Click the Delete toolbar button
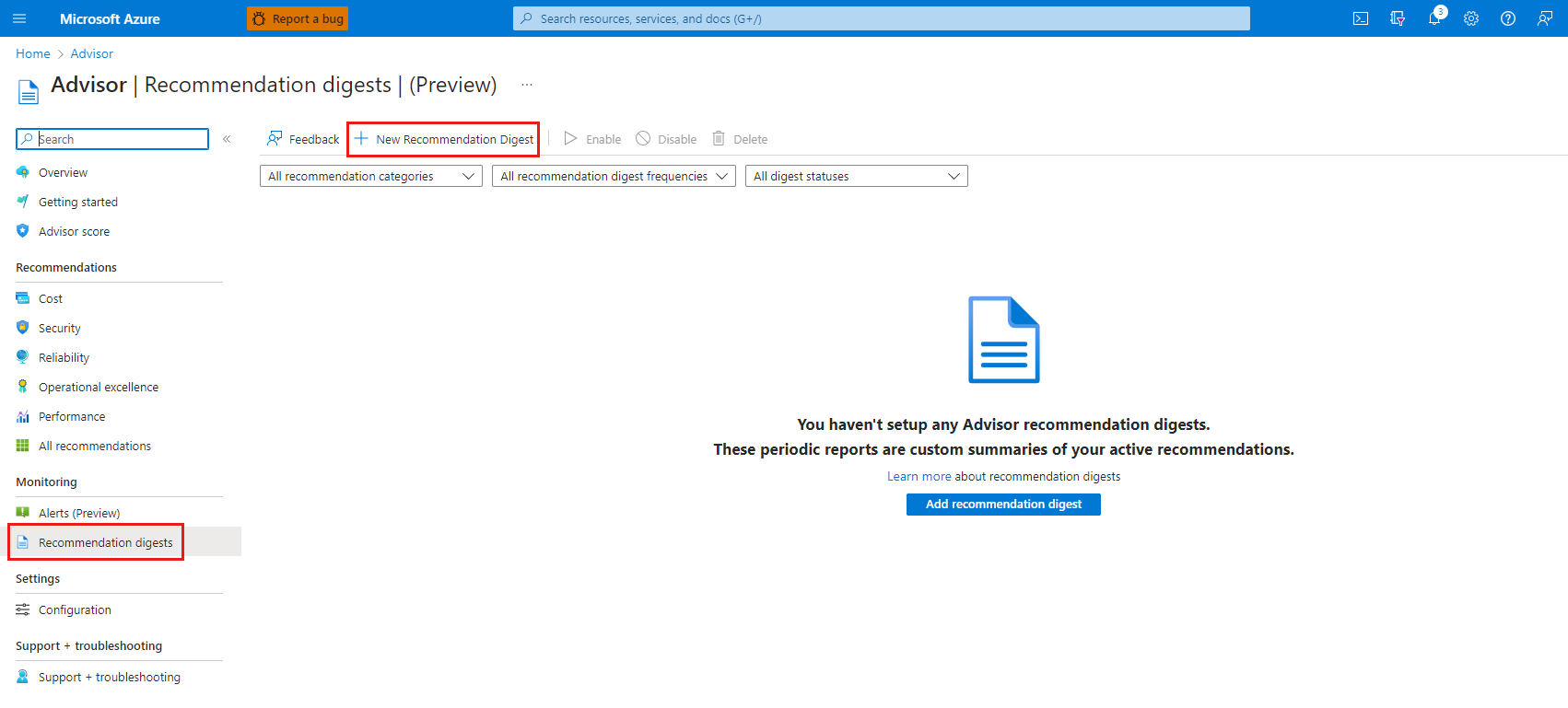 tap(740, 139)
